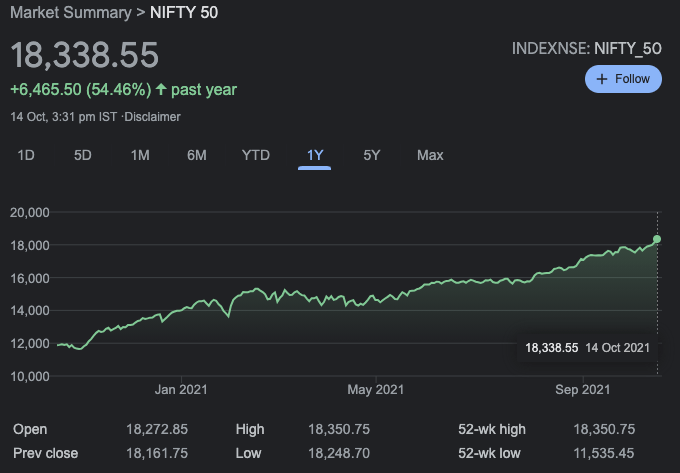Click the Market Summary breadcrumb link

(x=69, y=13)
